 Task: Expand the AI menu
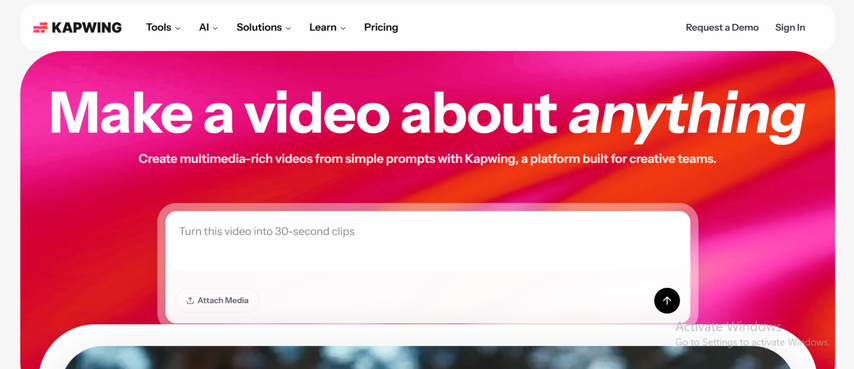208,27
